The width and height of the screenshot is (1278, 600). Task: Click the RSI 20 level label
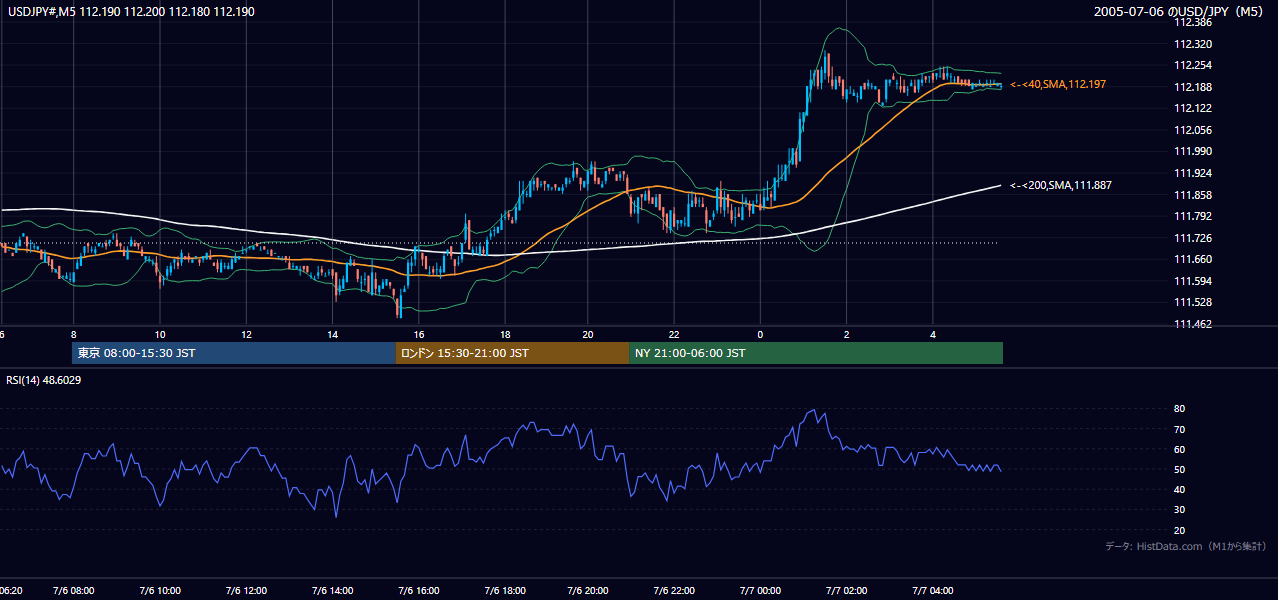point(1179,531)
